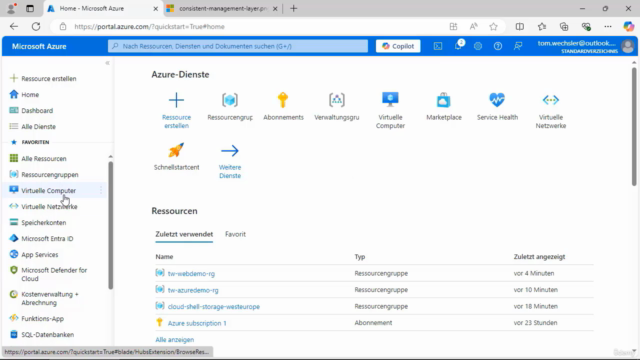
Task: Click the Typ column header
Action: [x=360, y=257]
